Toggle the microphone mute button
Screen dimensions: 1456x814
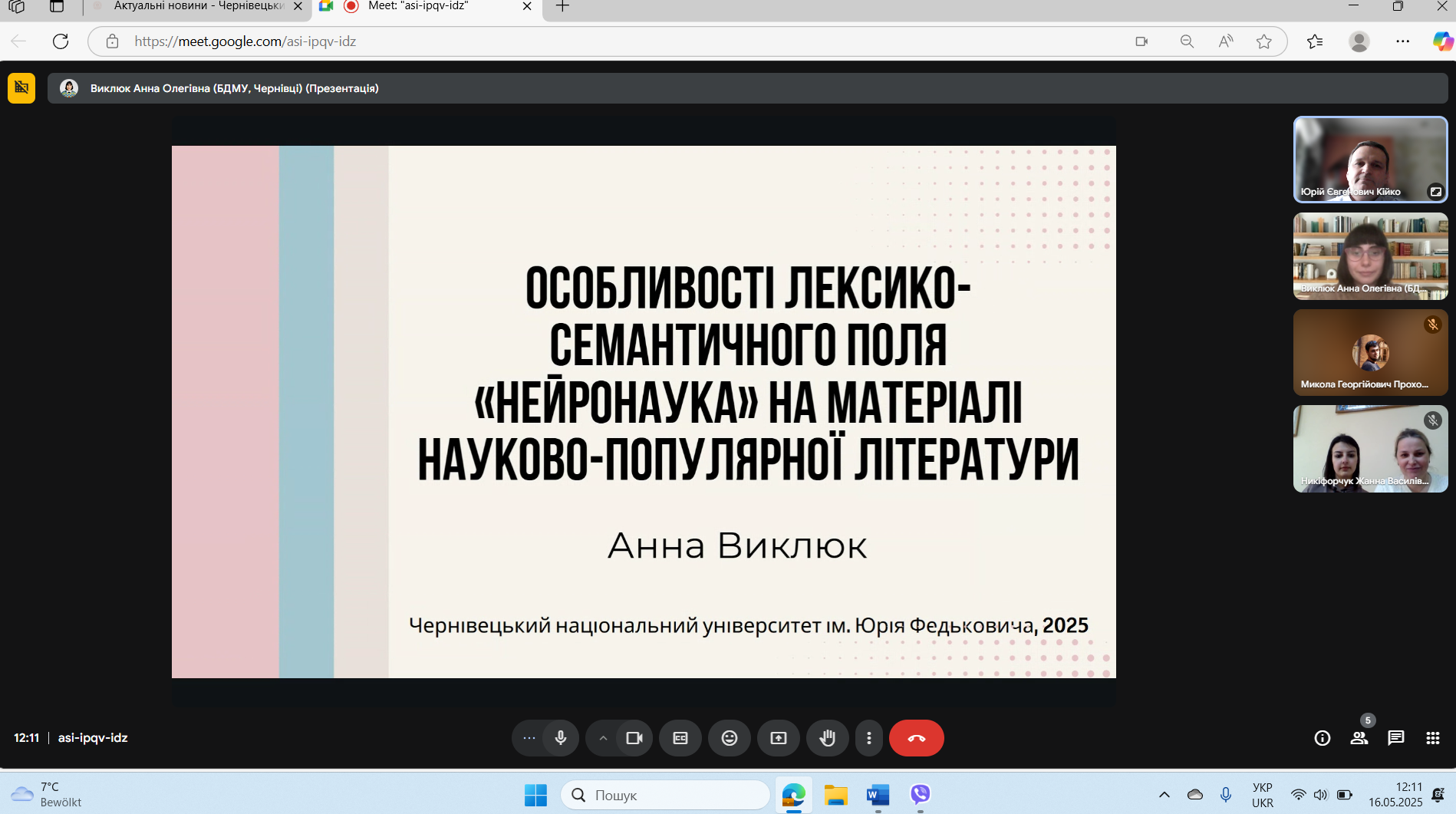[561, 738]
